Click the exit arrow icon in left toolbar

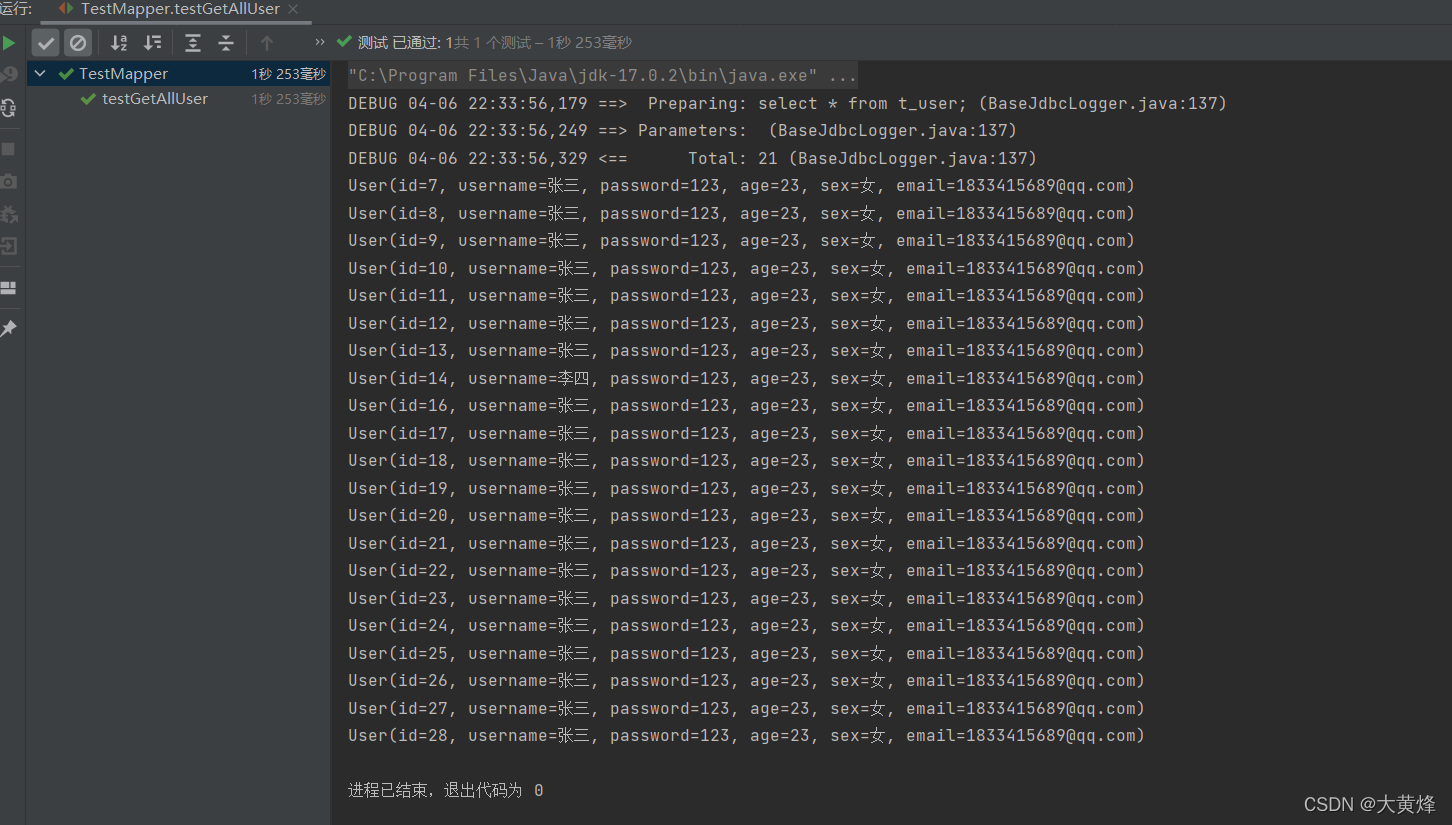coord(9,246)
